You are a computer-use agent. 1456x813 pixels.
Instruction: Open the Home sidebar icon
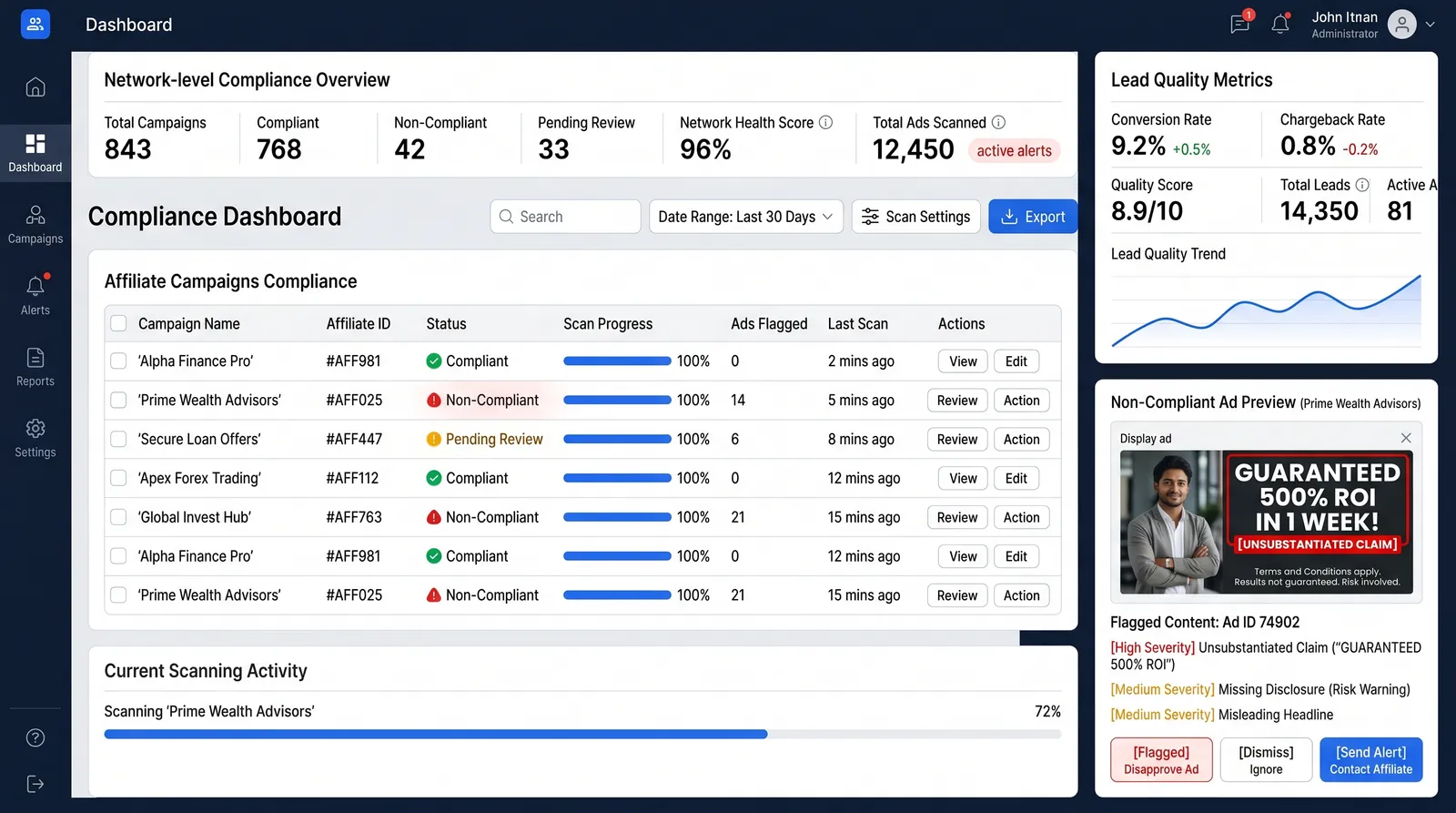point(35,87)
